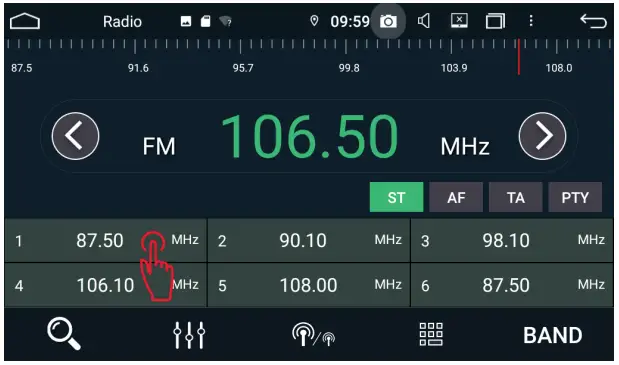Seek to the next station

(542, 136)
